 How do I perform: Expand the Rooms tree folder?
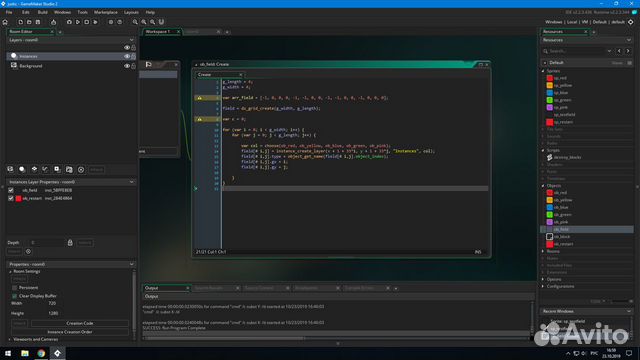tap(543, 251)
